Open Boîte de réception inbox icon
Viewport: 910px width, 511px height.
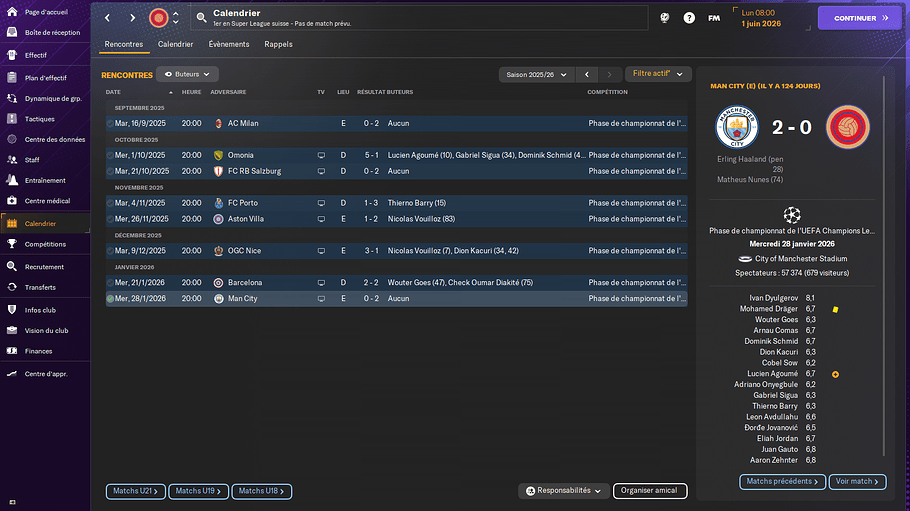(12, 33)
